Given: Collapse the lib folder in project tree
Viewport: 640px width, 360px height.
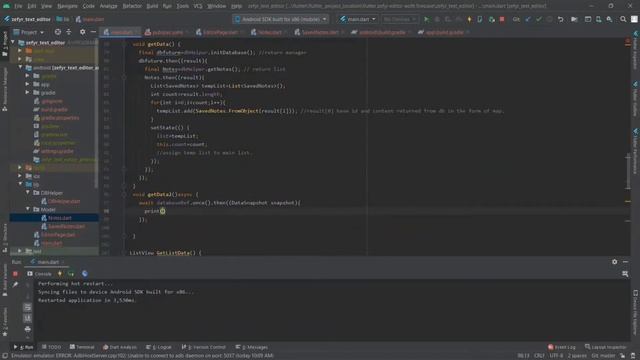Looking at the screenshot, I should coord(20,184).
